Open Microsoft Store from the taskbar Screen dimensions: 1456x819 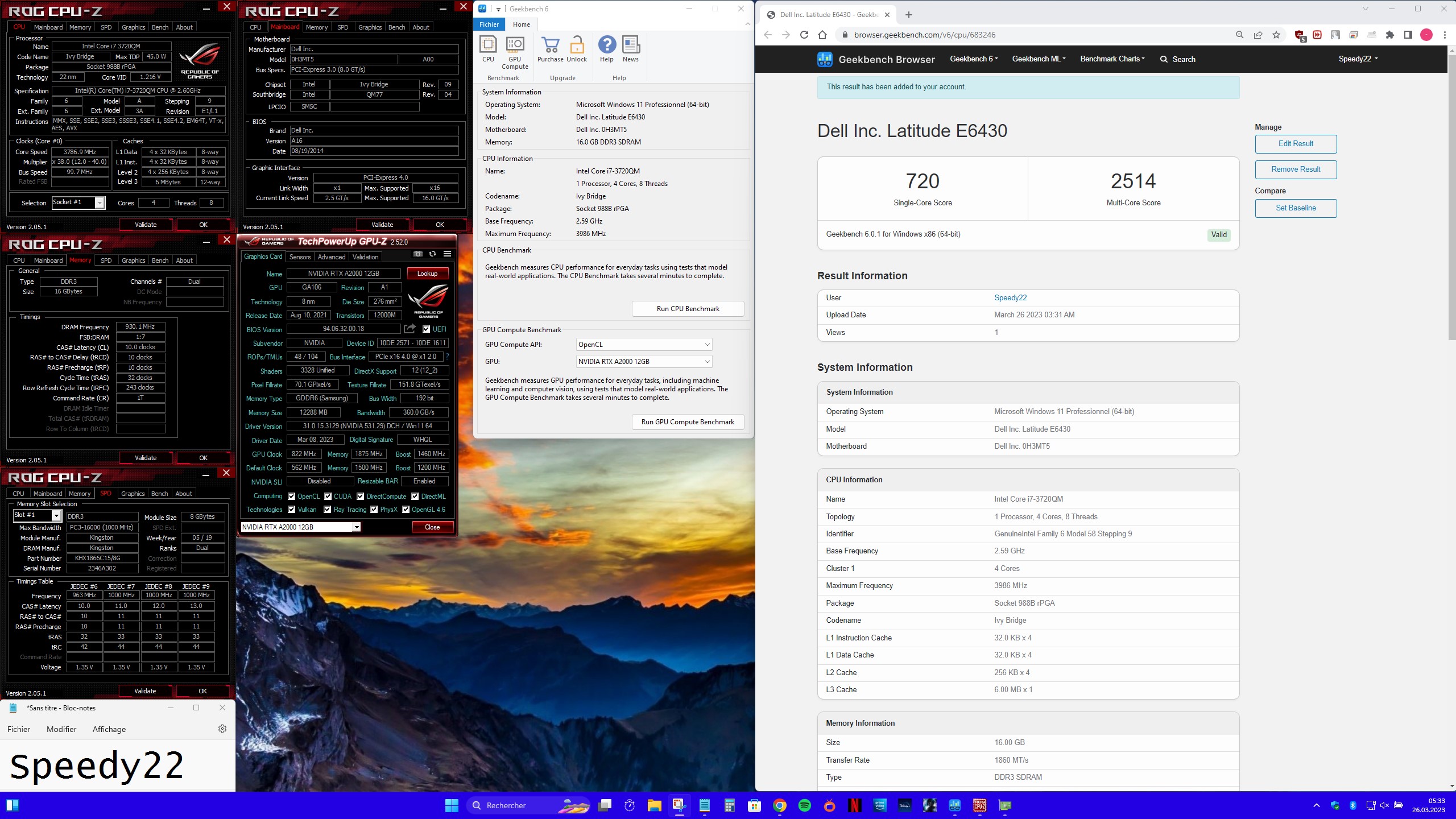pyautogui.click(x=755, y=805)
